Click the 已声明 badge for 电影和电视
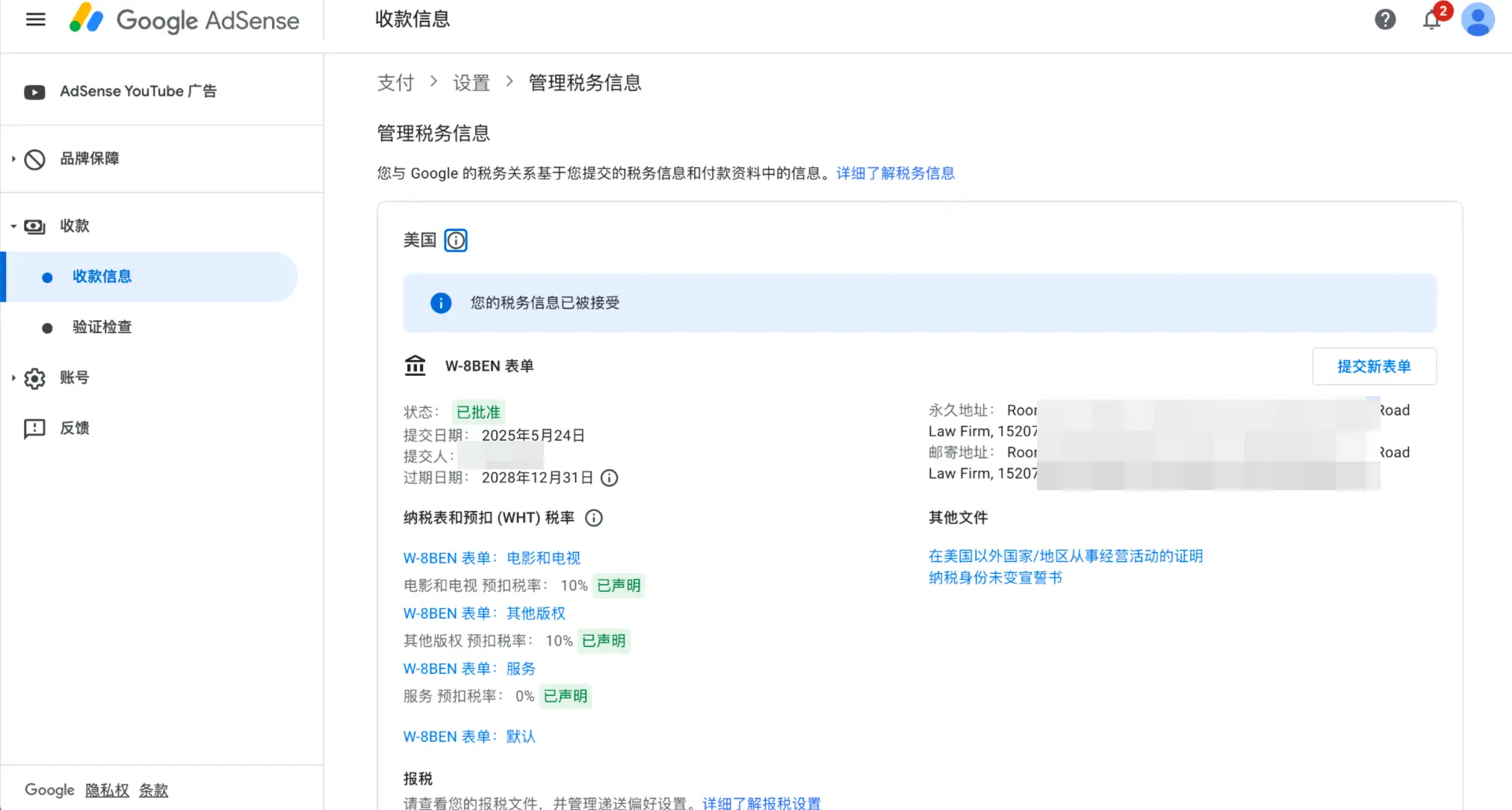 point(619,586)
